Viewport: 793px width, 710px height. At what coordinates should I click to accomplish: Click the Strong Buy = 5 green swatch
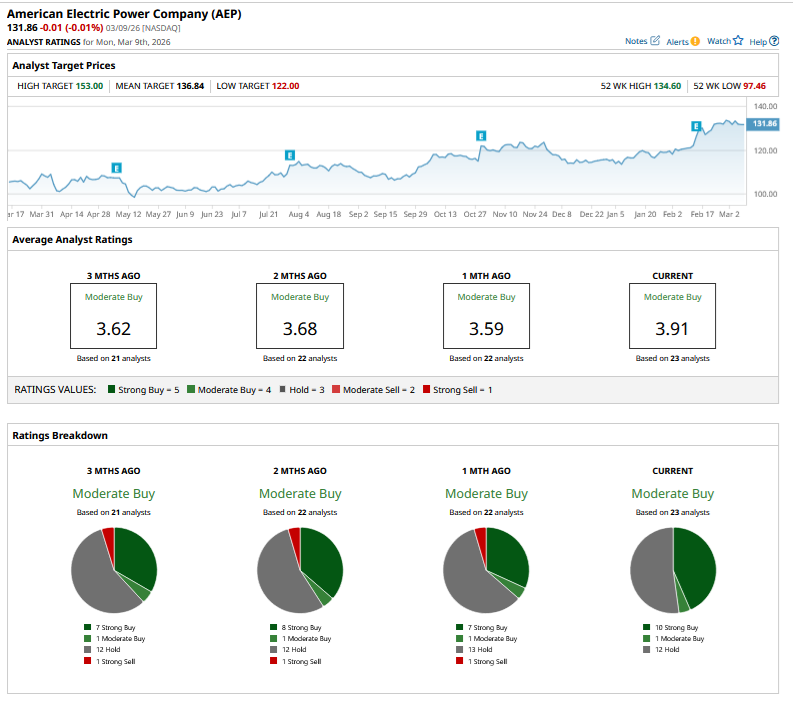click(x=113, y=389)
